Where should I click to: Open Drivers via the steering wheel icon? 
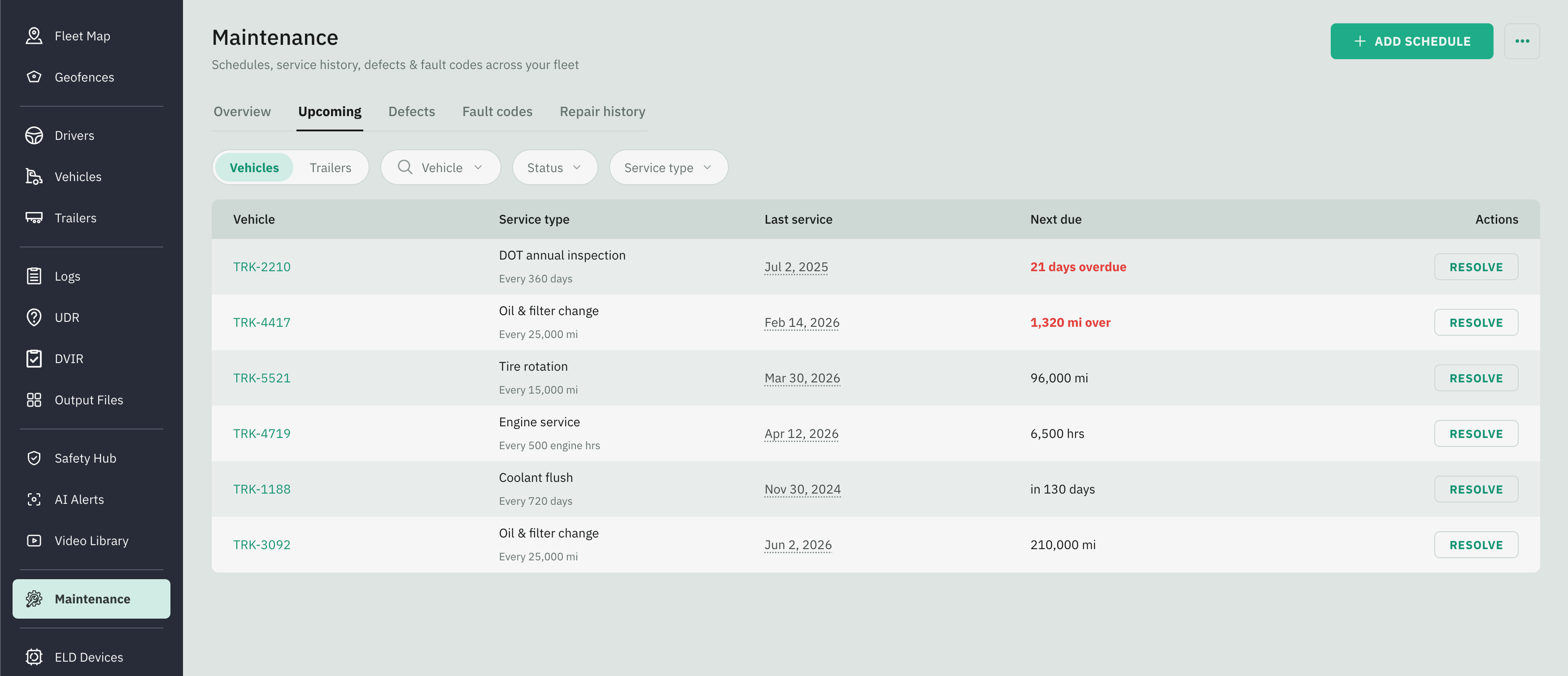pyautogui.click(x=34, y=135)
